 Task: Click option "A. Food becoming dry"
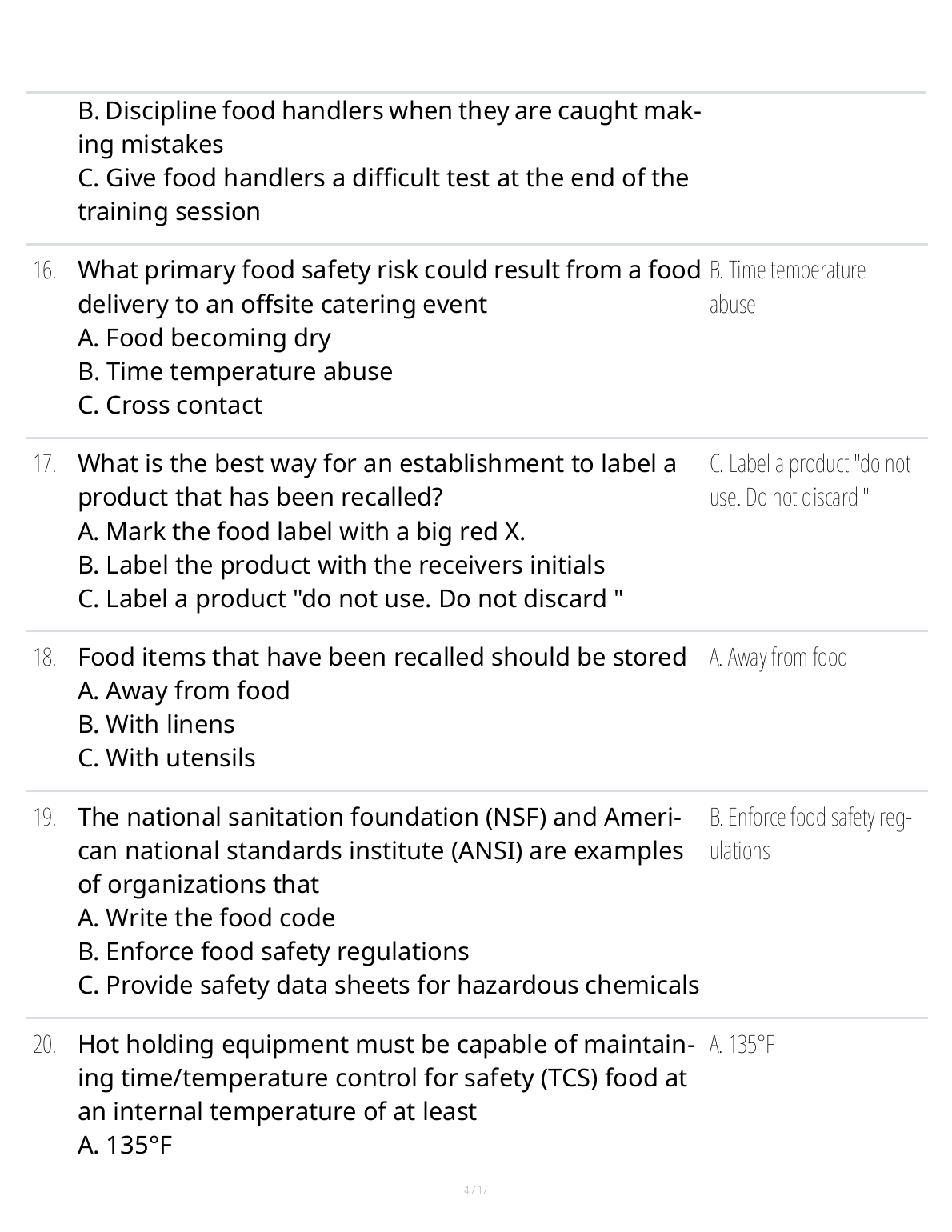(x=204, y=338)
